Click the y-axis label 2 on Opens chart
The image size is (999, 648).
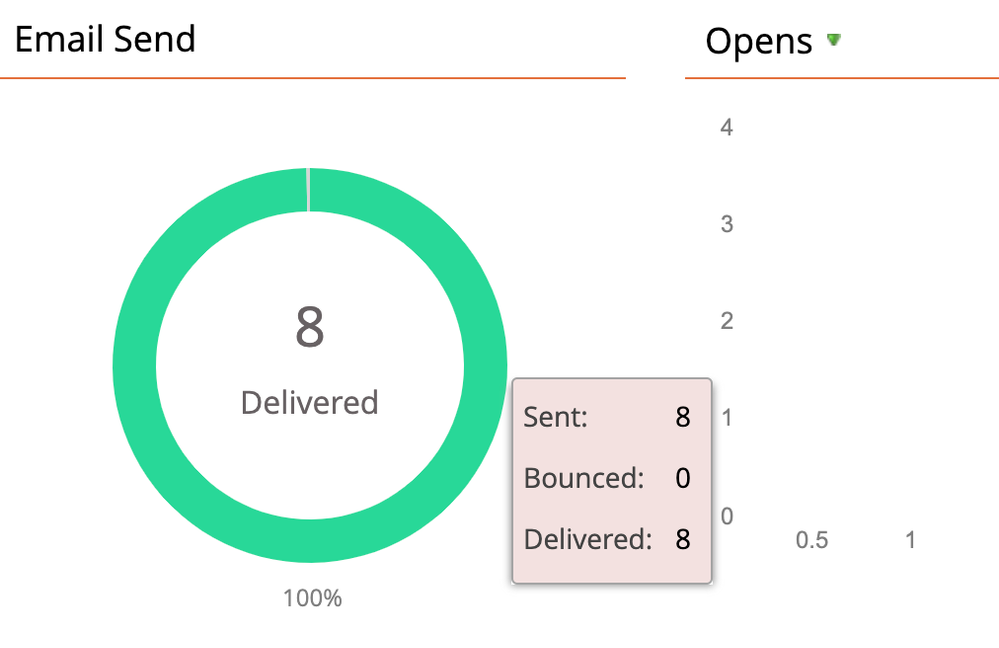coord(727,320)
